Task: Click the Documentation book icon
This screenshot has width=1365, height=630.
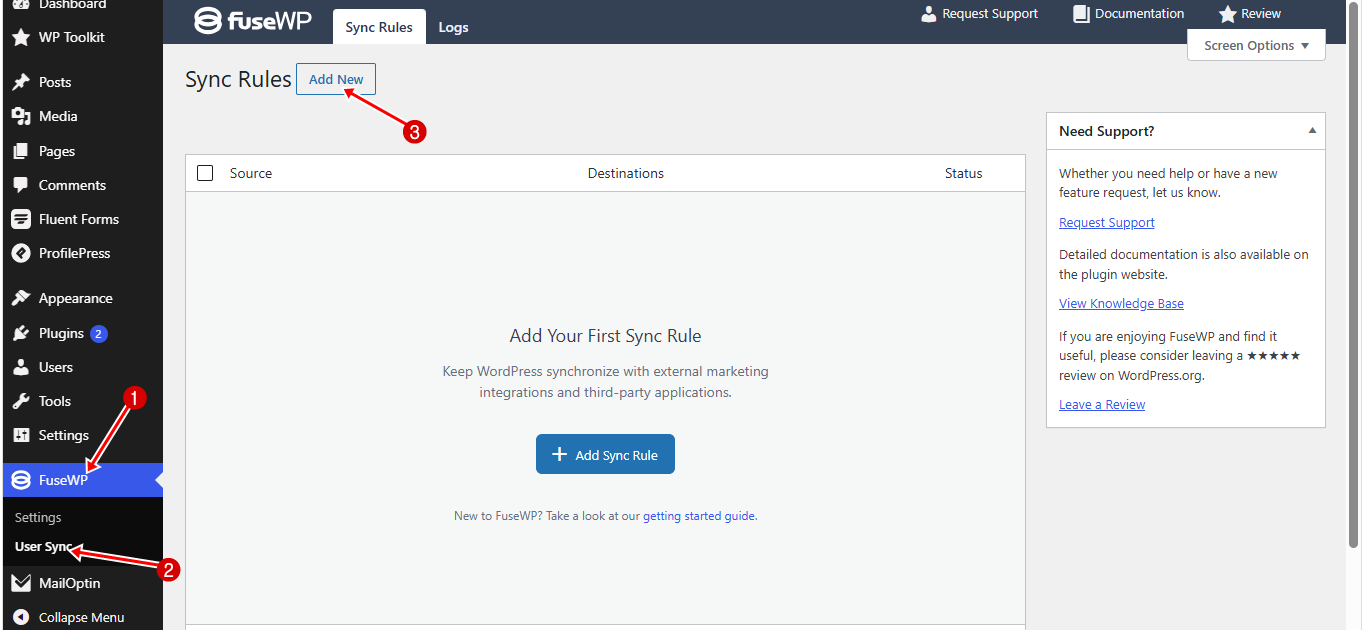Action: (1081, 14)
